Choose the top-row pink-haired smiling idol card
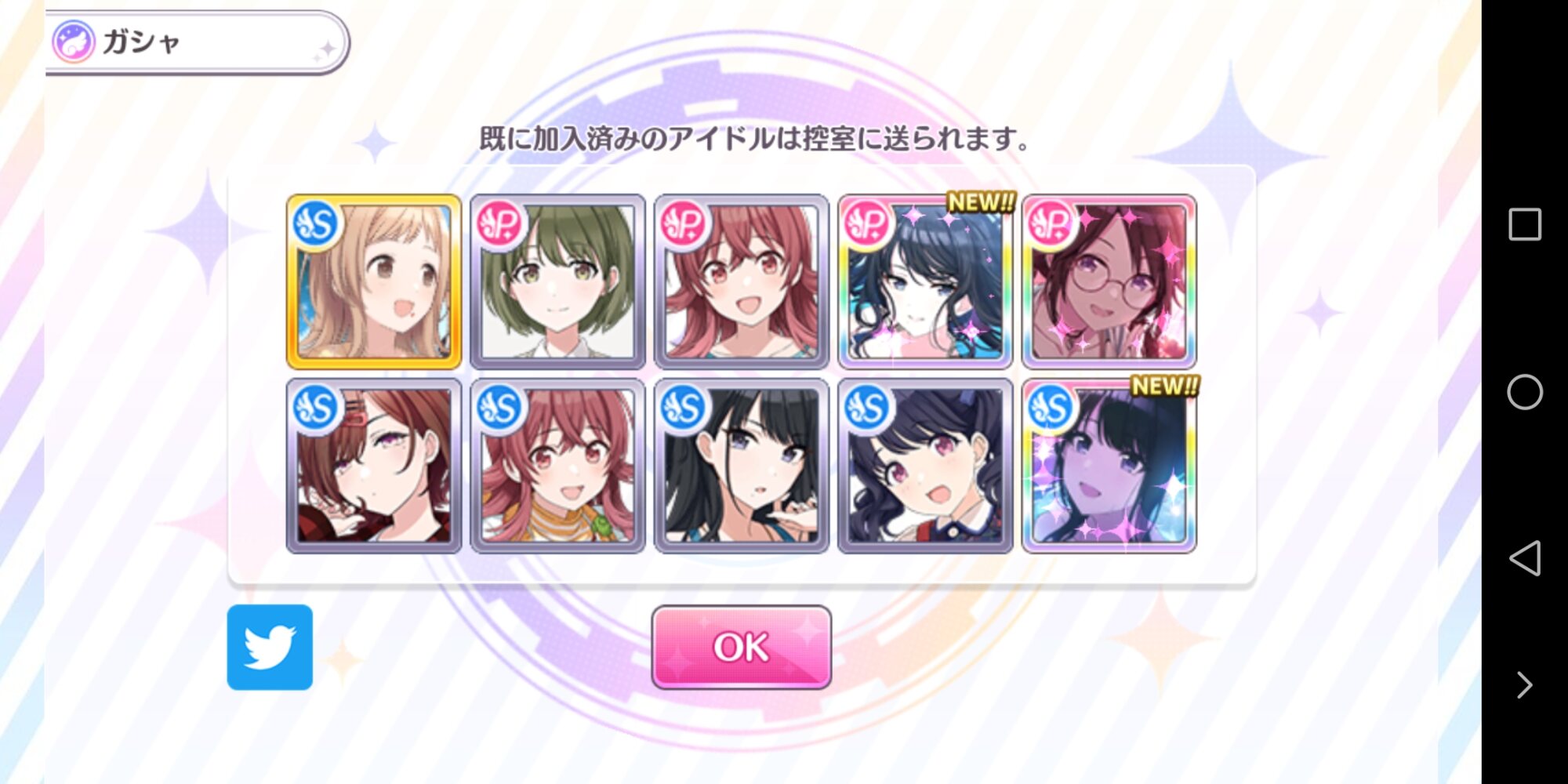Screen dimensions: 1568x784 click(x=741, y=281)
